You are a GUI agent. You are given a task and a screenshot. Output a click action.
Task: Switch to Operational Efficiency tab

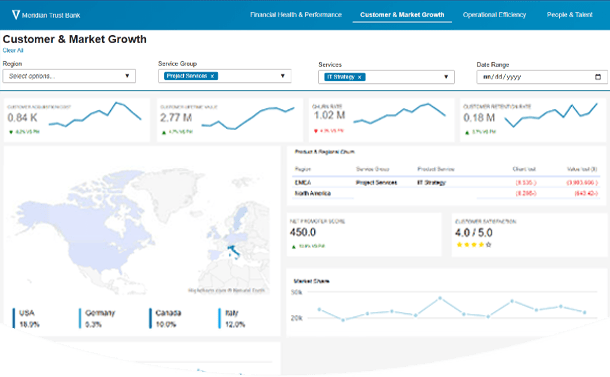[x=494, y=15]
